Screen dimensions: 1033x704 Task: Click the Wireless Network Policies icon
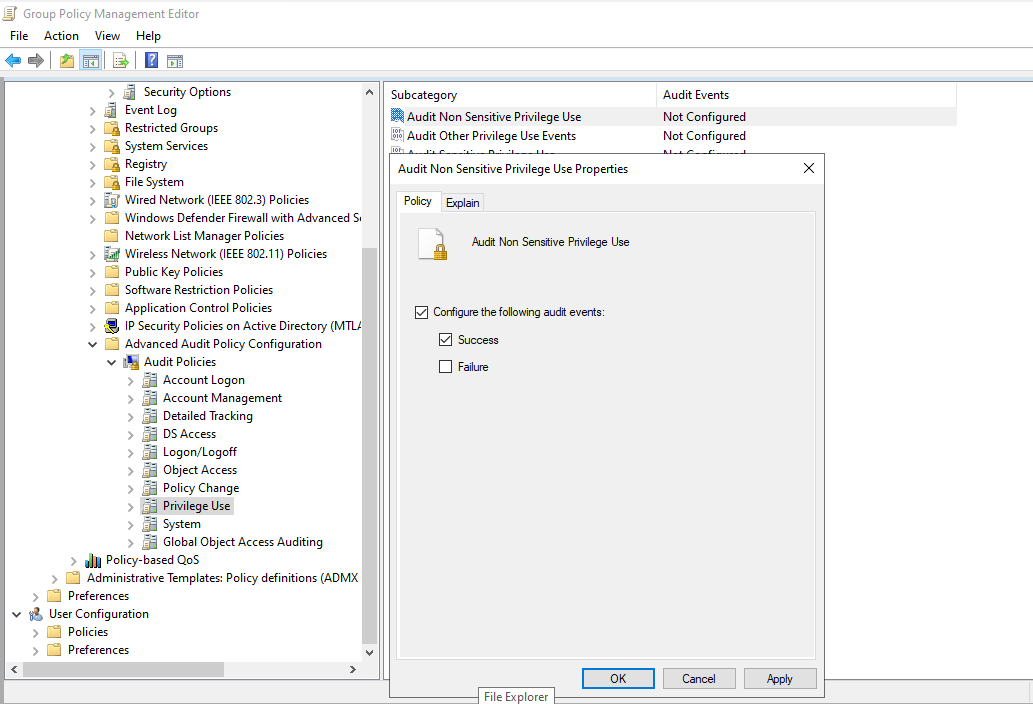click(112, 254)
